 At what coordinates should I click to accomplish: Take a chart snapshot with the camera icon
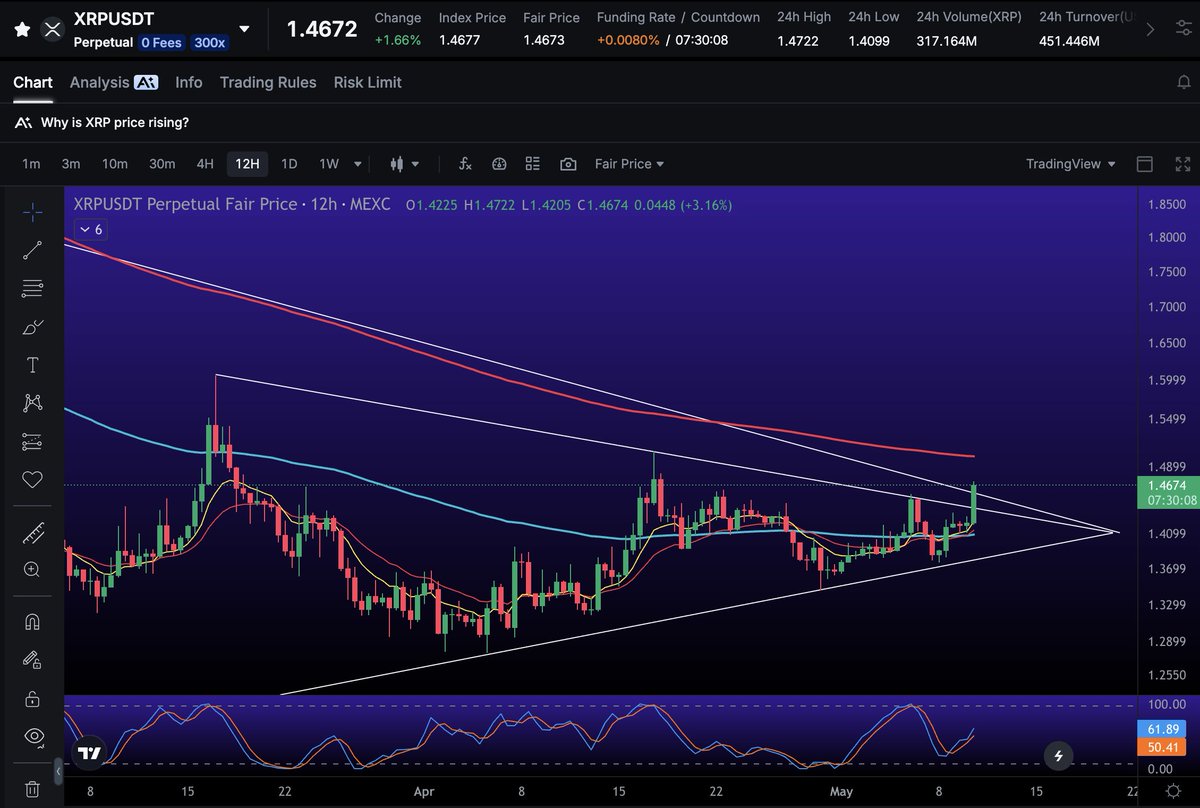(x=568, y=164)
